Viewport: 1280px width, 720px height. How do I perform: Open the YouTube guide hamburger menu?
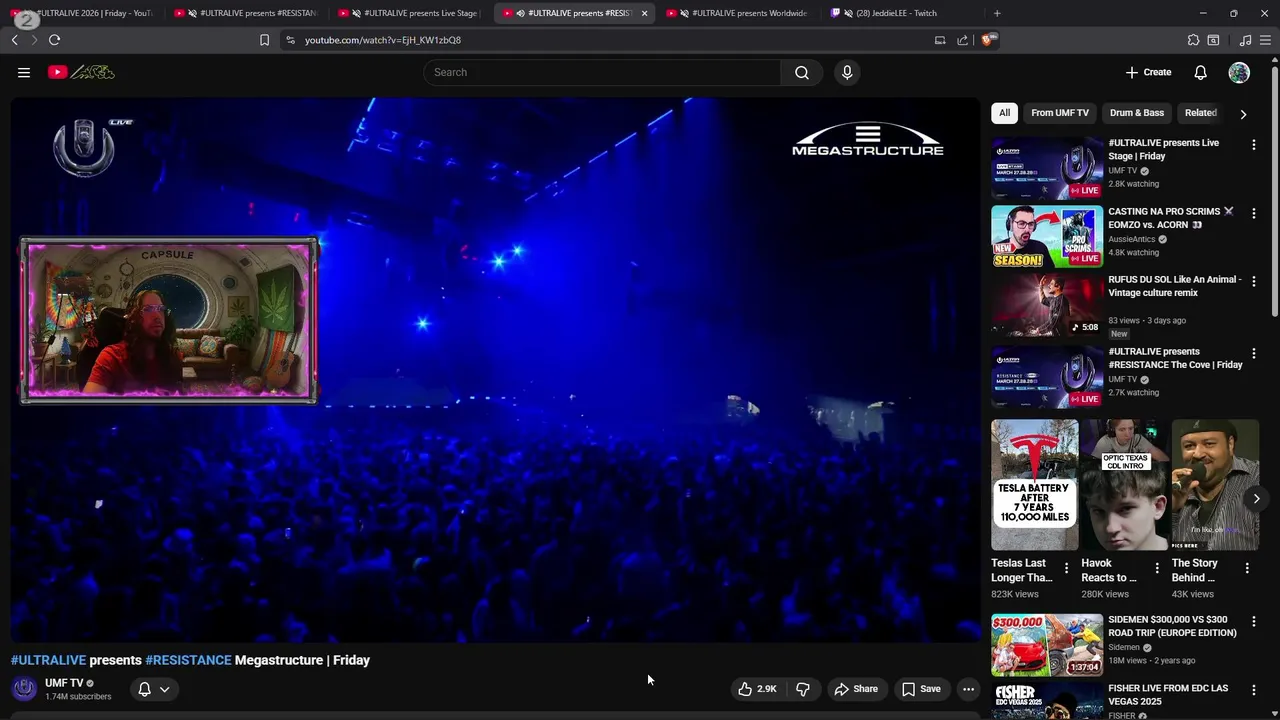tap(24, 72)
